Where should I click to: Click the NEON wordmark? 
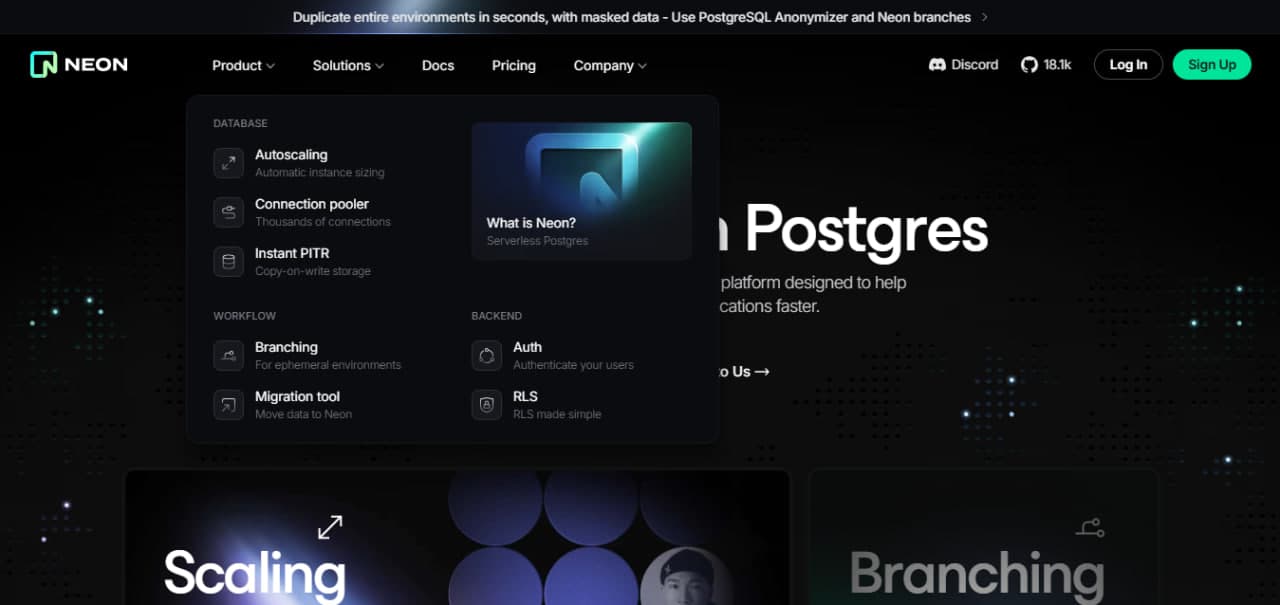(x=96, y=65)
